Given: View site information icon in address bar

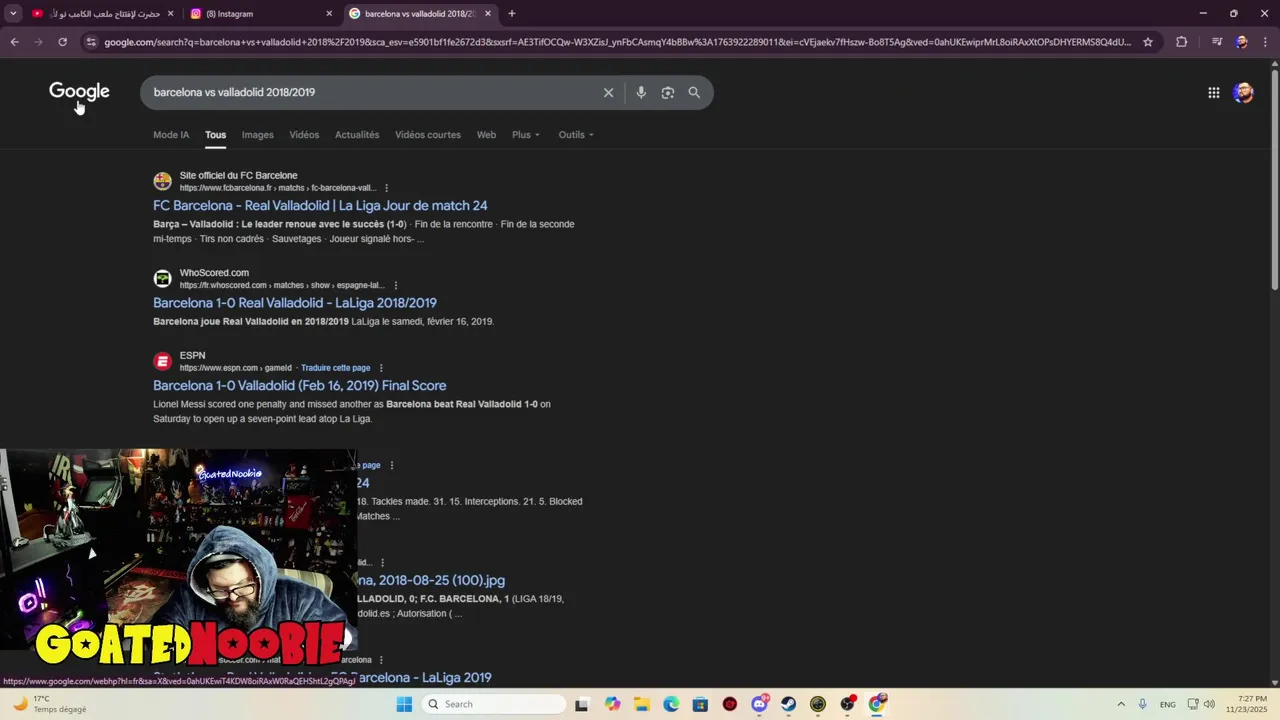Looking at the screenshot, I should 91,42.
